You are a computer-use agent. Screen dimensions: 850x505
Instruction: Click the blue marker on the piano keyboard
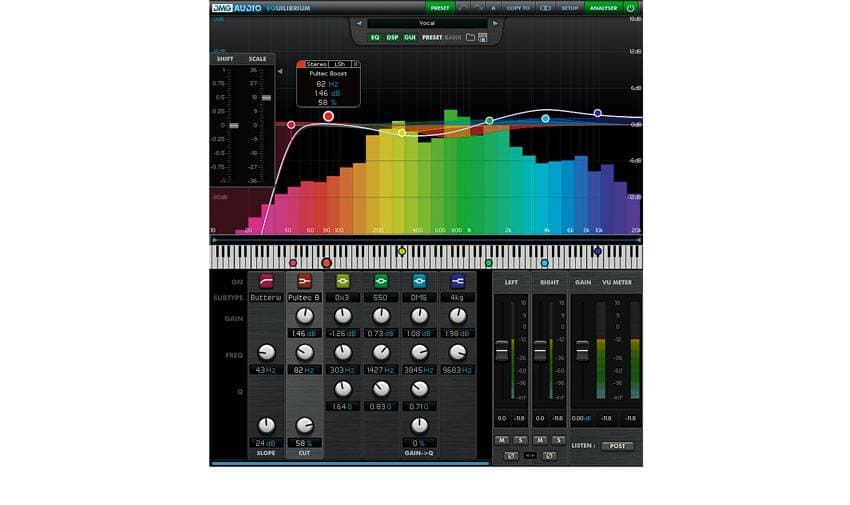click(597, 251)
